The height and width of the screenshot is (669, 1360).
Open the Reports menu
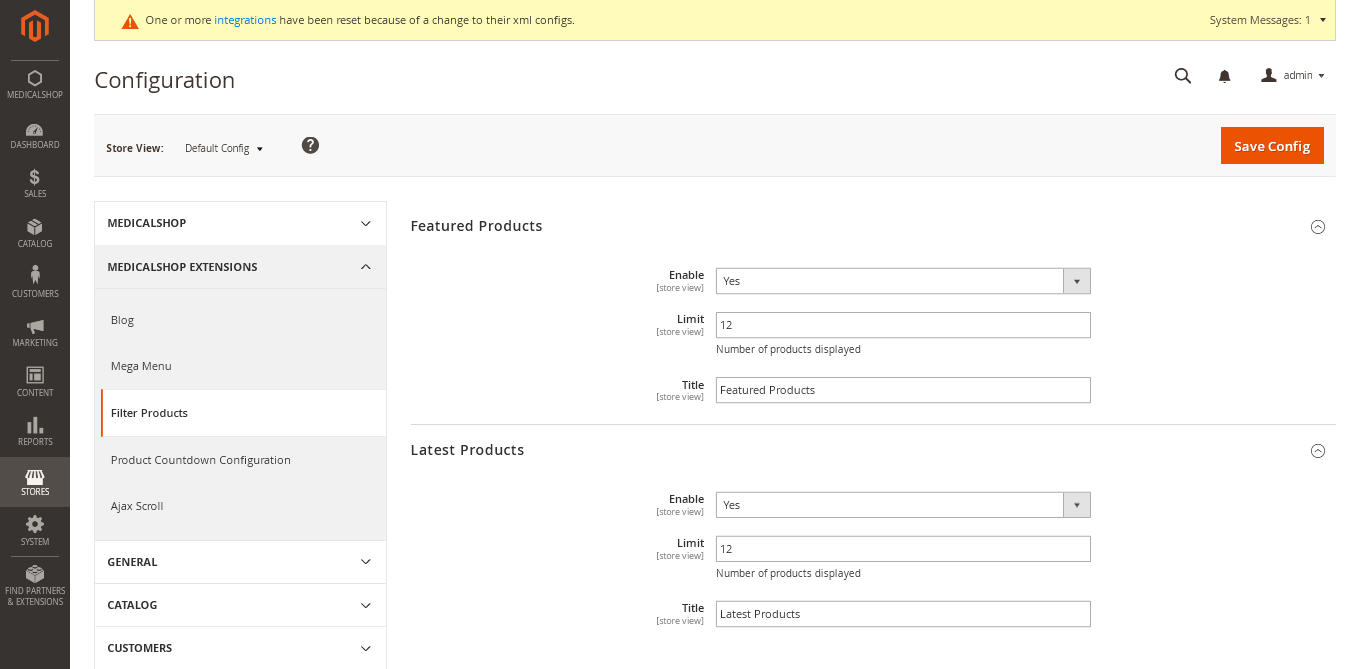(x=35, y=432)
